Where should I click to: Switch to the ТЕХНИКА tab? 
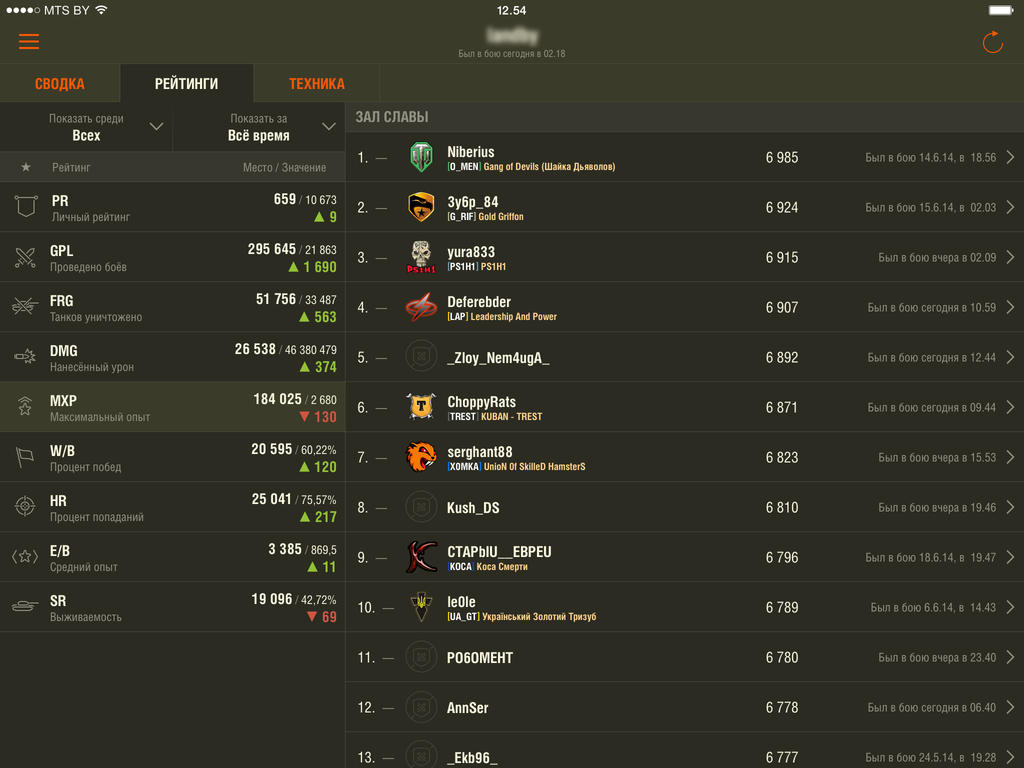(x=317, y=84)
